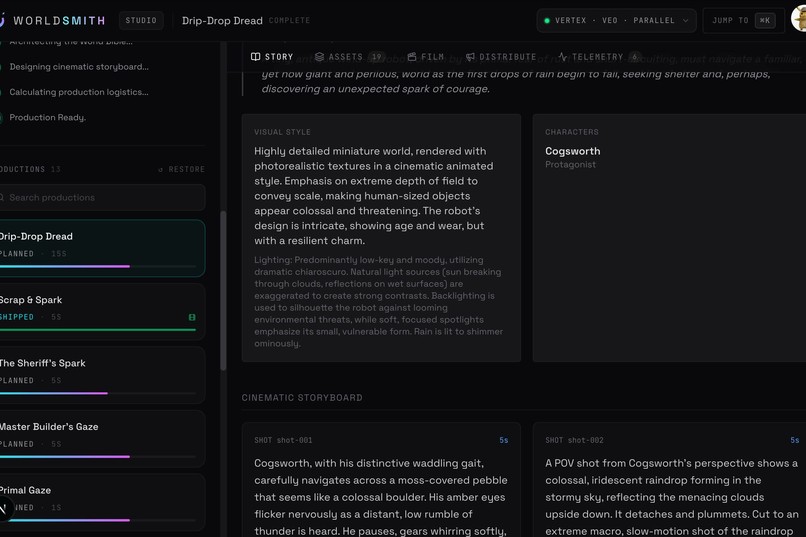The image size is (806, 537).
Task: Open the Assets tab
Action: tap(348, 57)
